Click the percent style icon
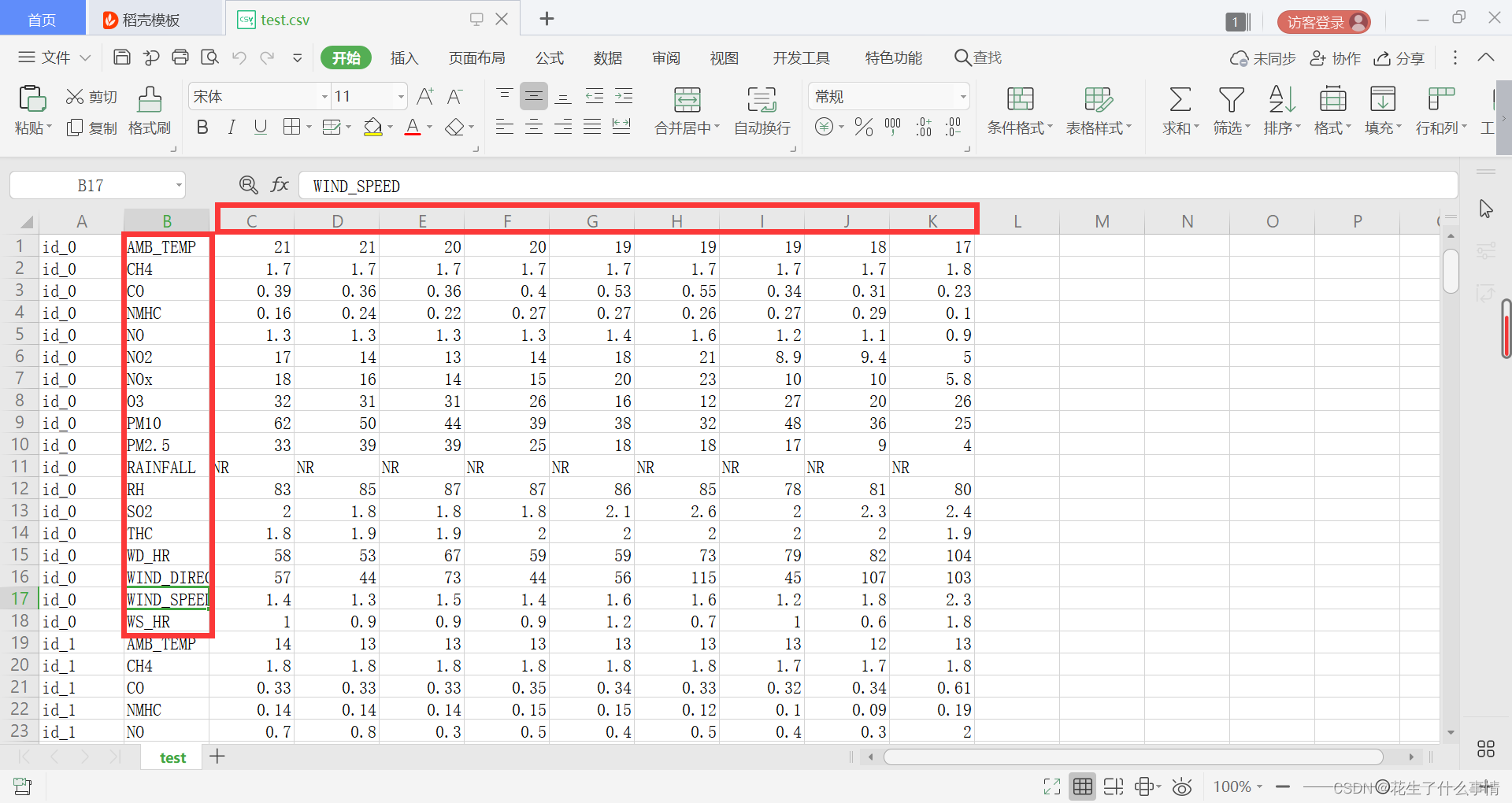1512x803 pixels. pos(864,127)
